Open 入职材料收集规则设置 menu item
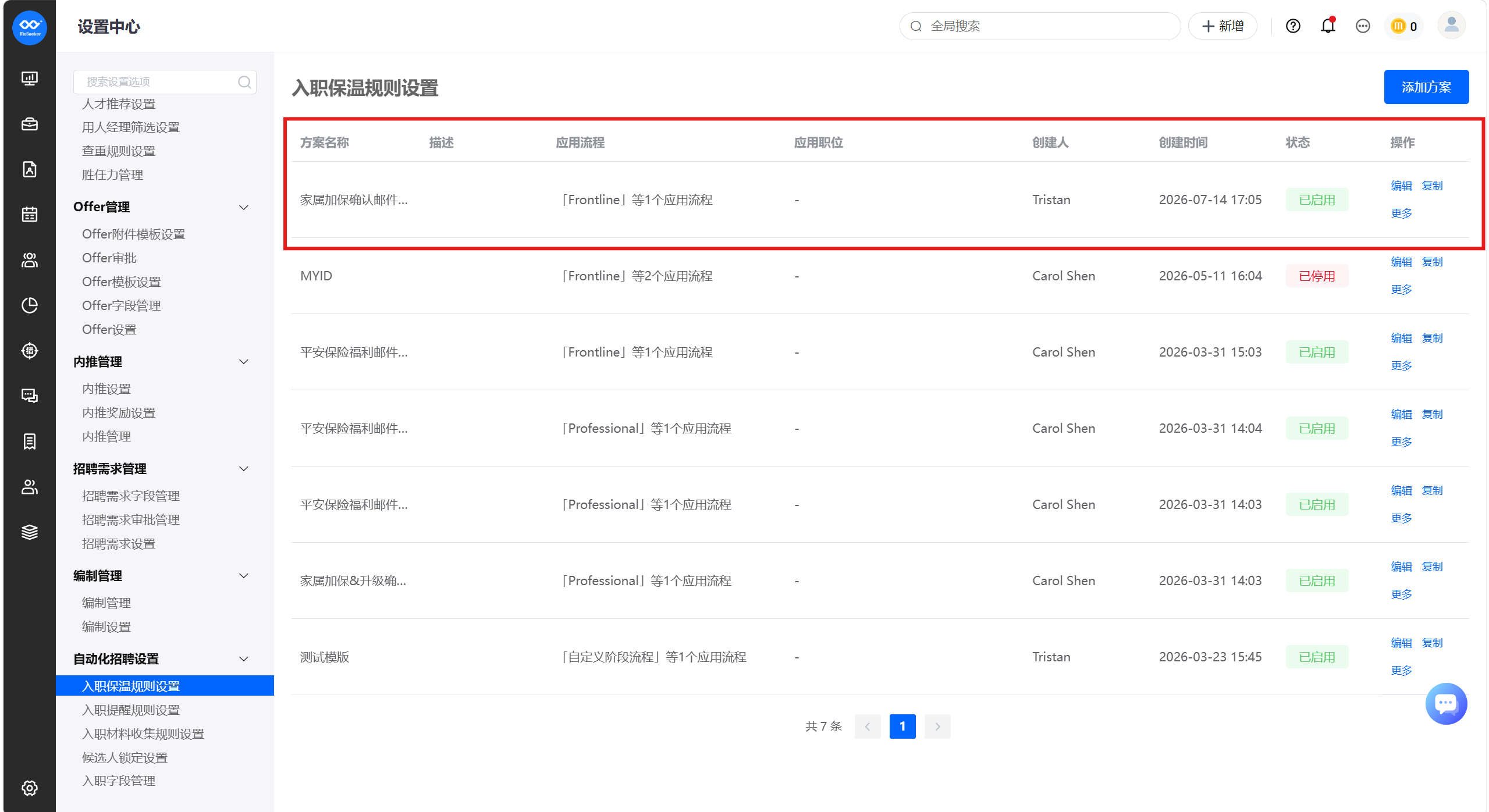The image size is (1489, 812). tap(143, 734)
